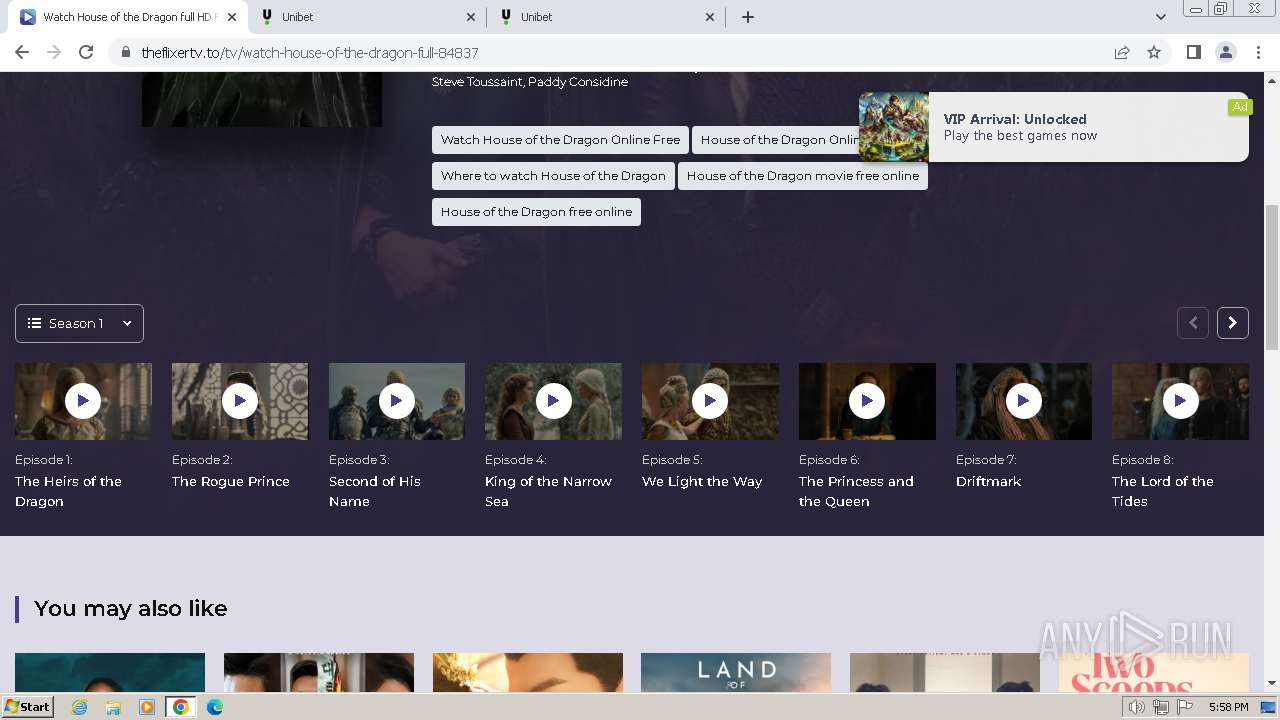1280x720 pixels.
Task: Open the VIP Arrival: Unlocked ad
Action: tap(1054, 127)
